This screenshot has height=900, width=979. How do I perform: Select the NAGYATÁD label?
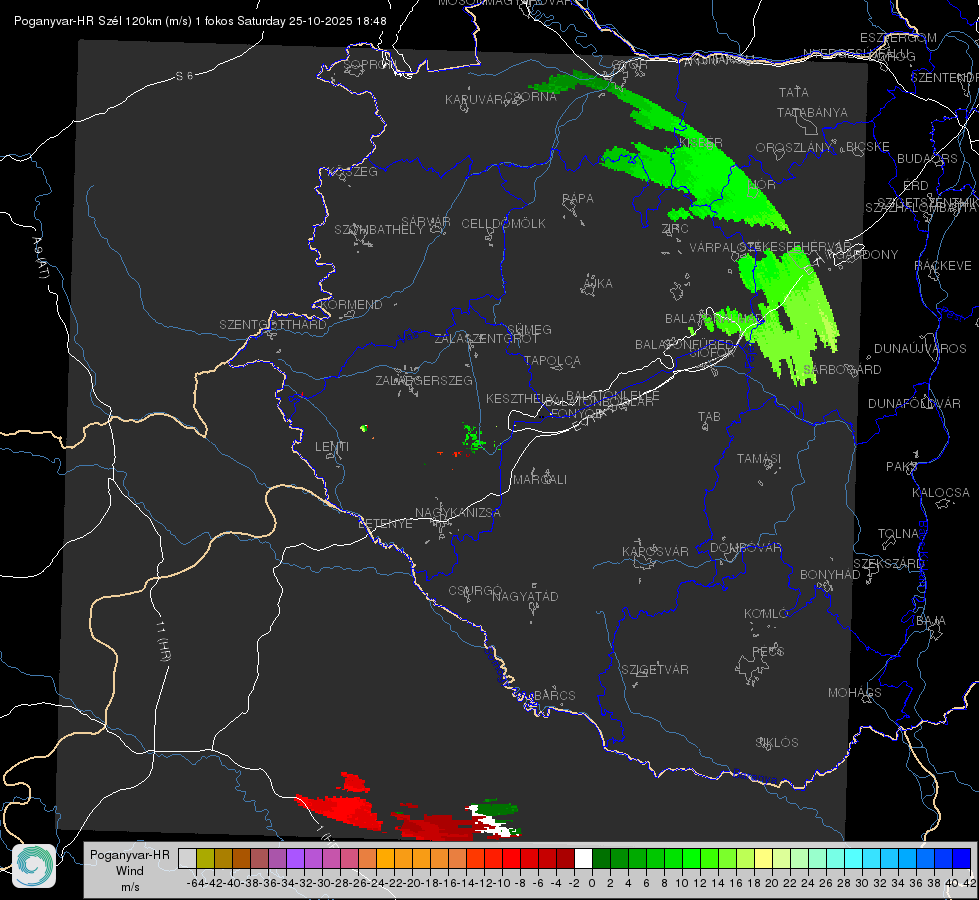coord(525,596)
